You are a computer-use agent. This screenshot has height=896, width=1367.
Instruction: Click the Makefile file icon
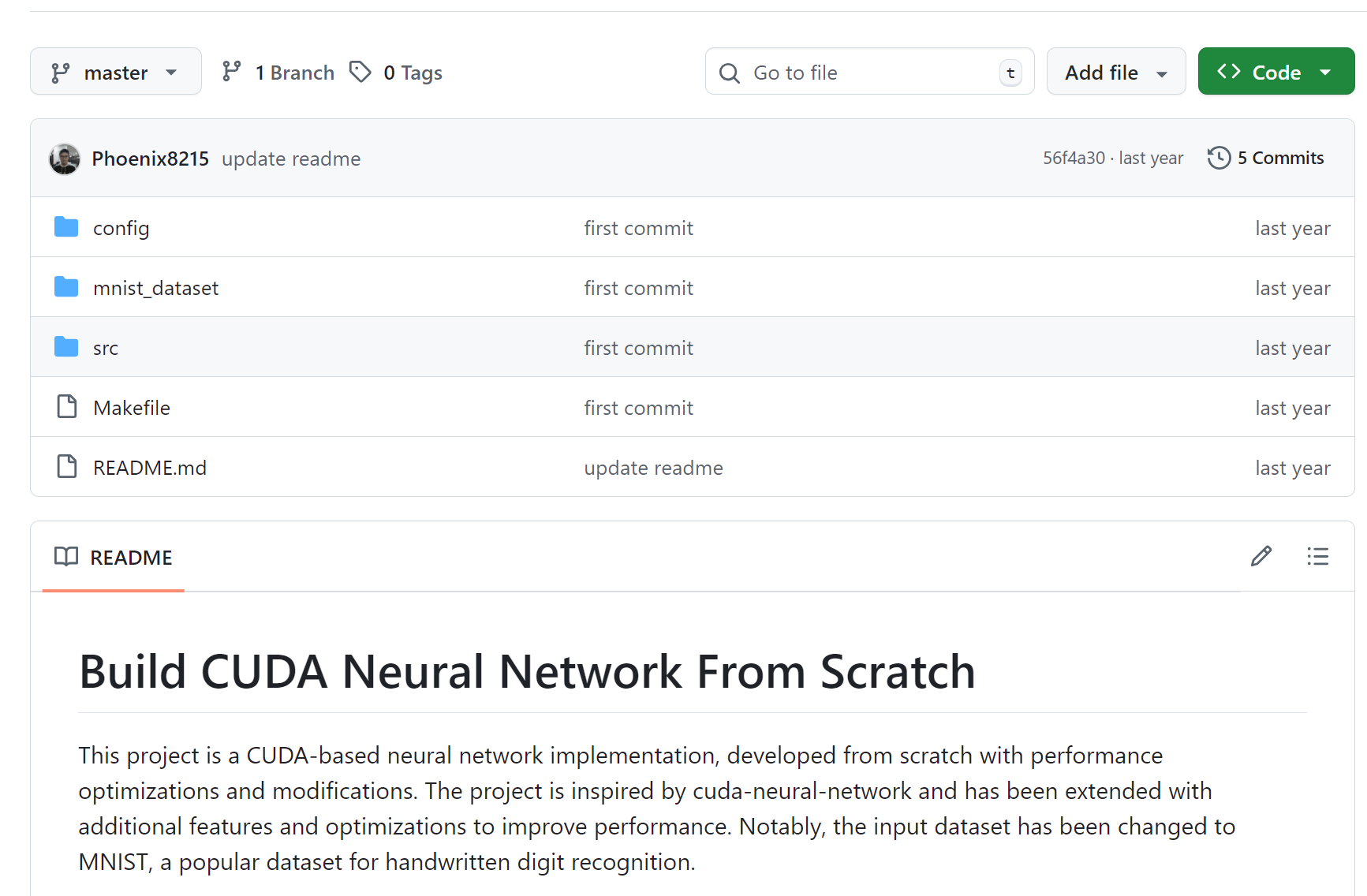pos(67,408)
